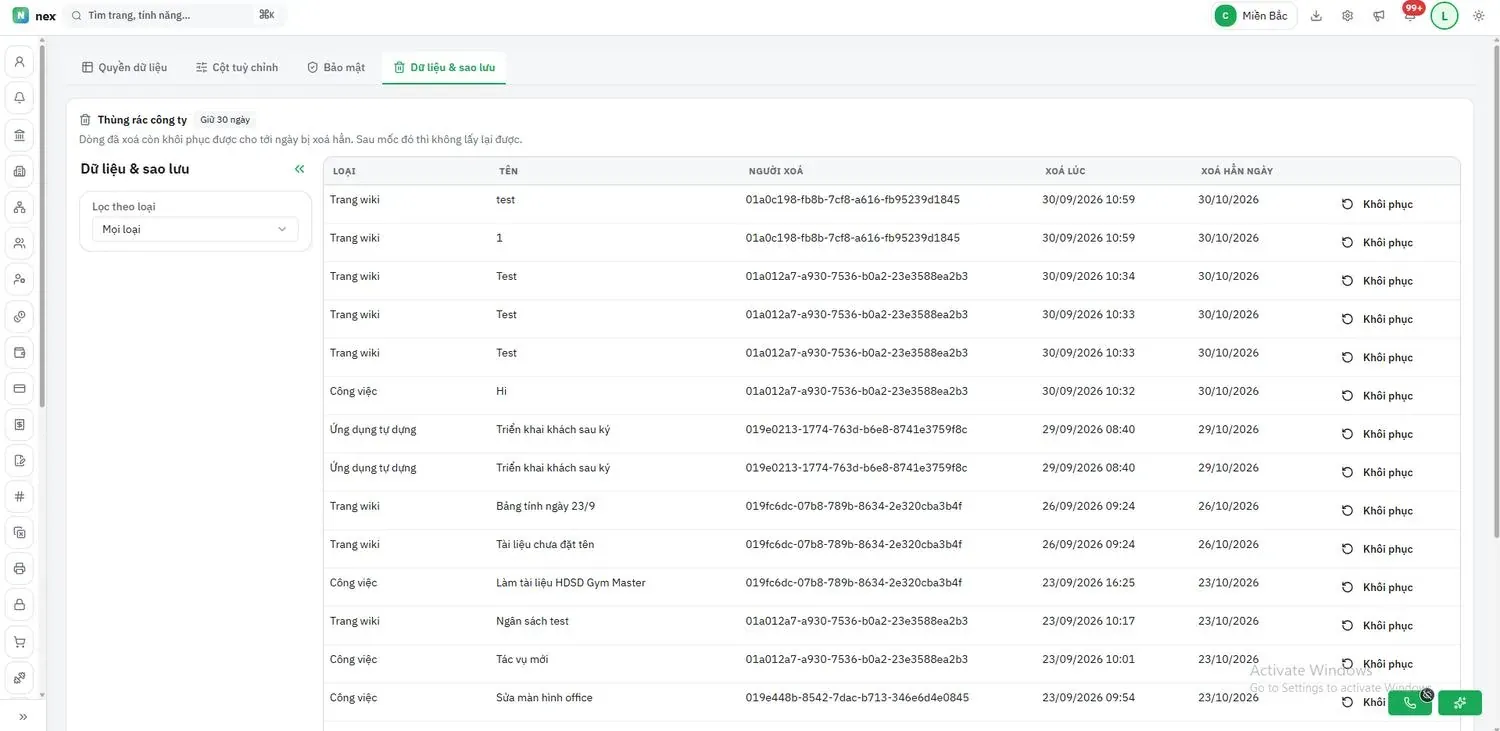Click the Xoá lúc column header

1065,171
